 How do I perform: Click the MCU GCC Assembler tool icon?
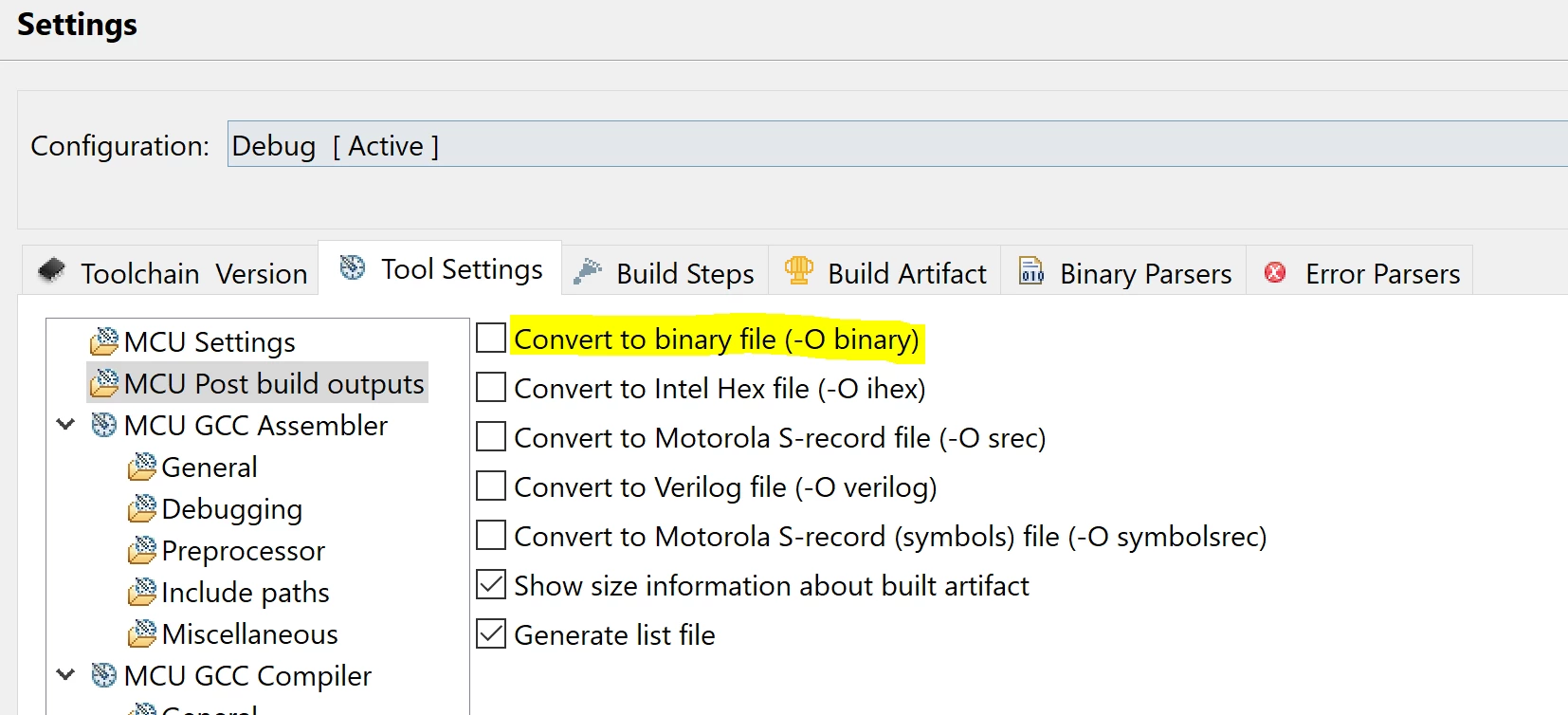(x=104, y=425)
